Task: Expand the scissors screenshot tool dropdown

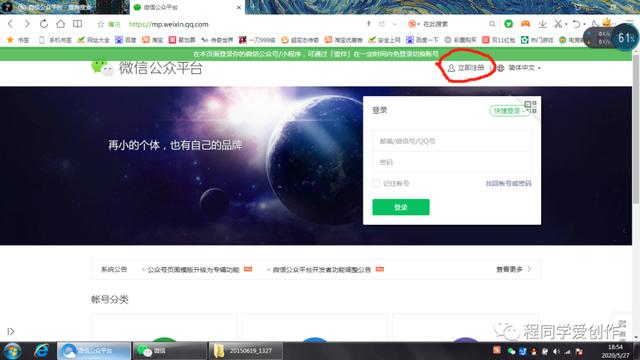Action: (x=566, y=24)
